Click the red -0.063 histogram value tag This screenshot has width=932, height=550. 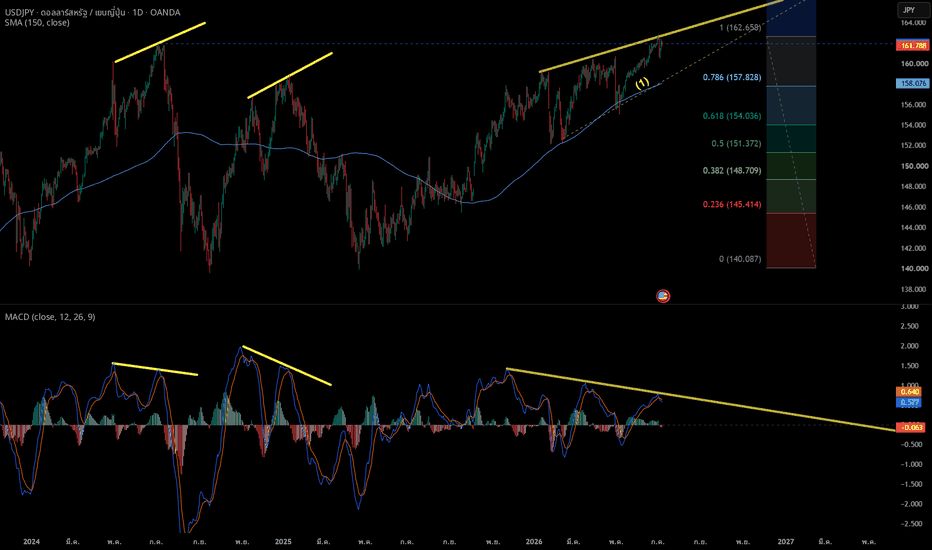[x=911, y=428]
